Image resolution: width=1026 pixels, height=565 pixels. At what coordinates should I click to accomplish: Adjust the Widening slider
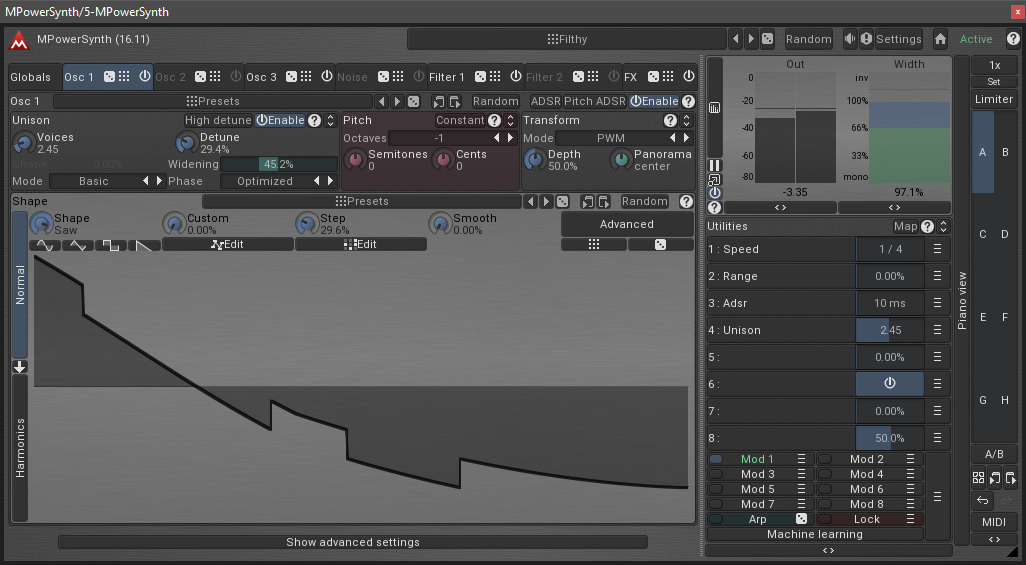click(279, 164)
